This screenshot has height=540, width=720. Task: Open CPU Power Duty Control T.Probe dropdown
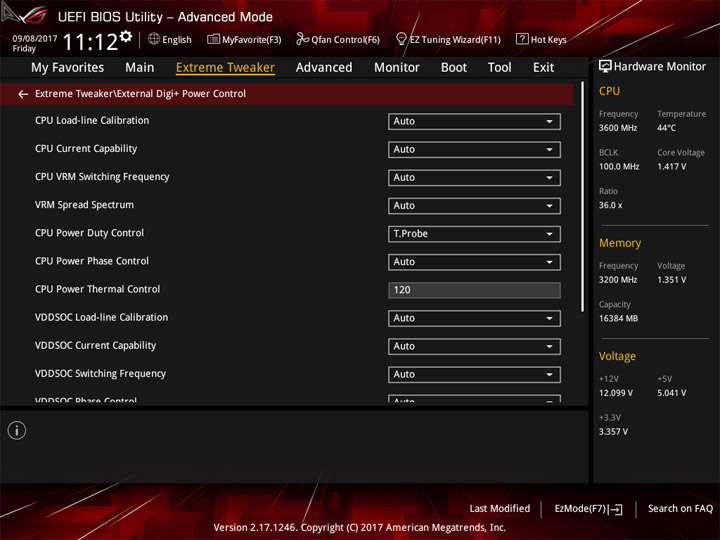click(x=474, y=234)
